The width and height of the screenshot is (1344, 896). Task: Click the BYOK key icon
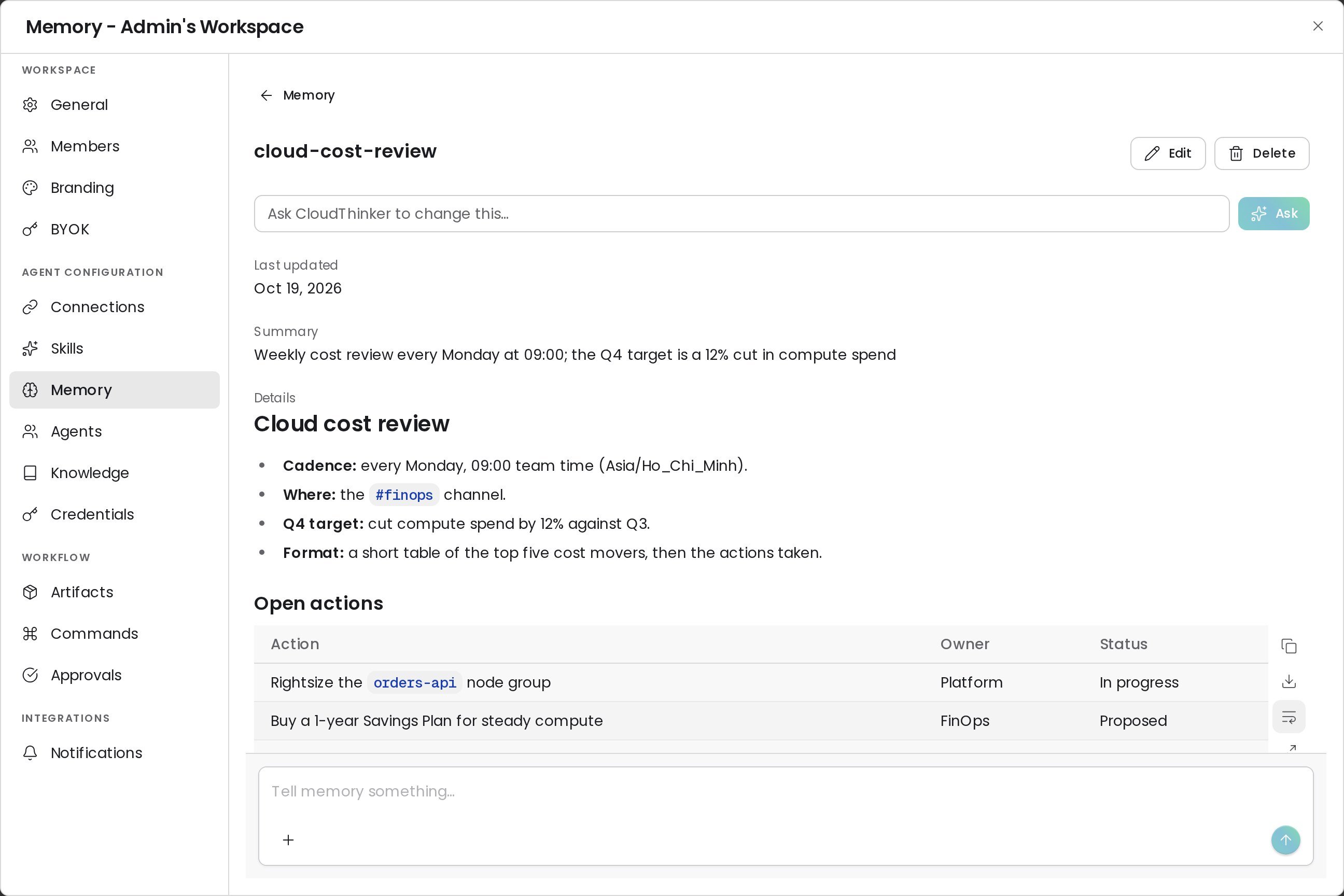click(30, 229)
